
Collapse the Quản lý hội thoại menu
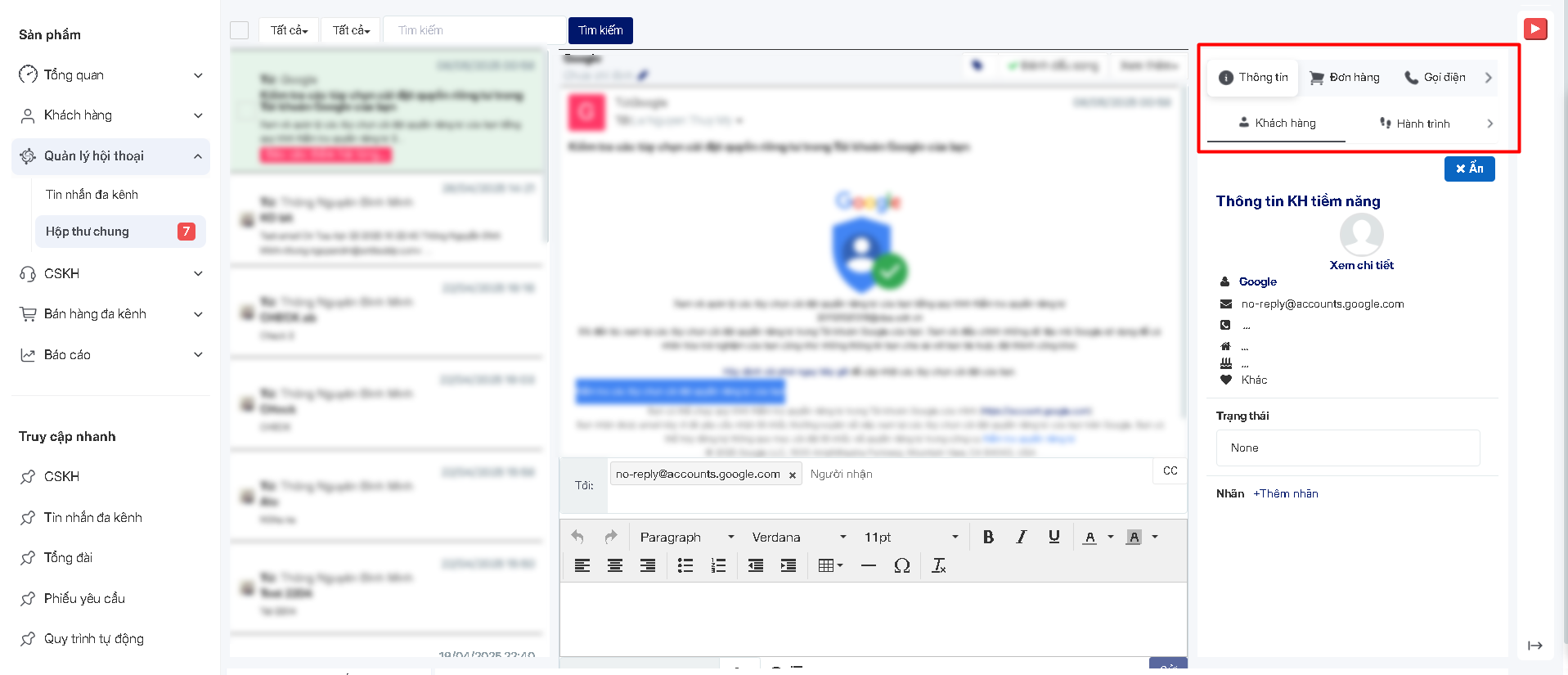198,156
